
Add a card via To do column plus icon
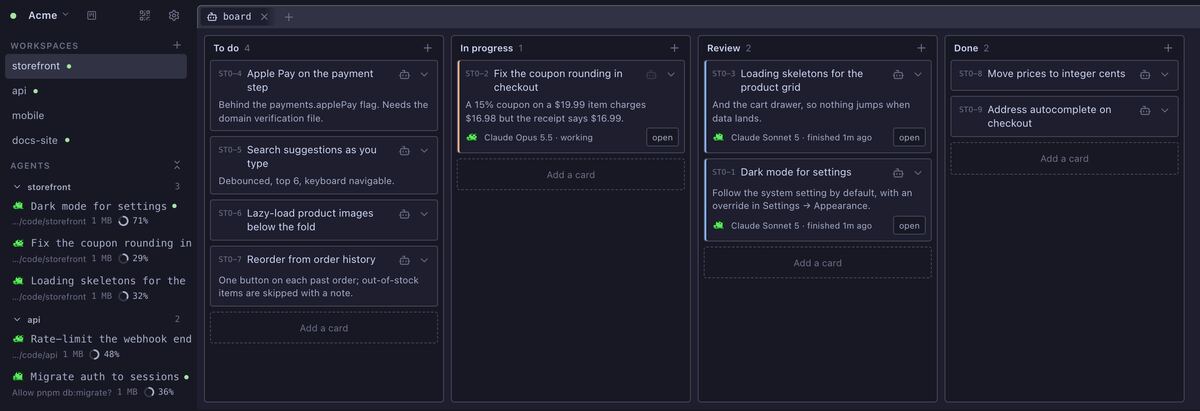(428, 48)
